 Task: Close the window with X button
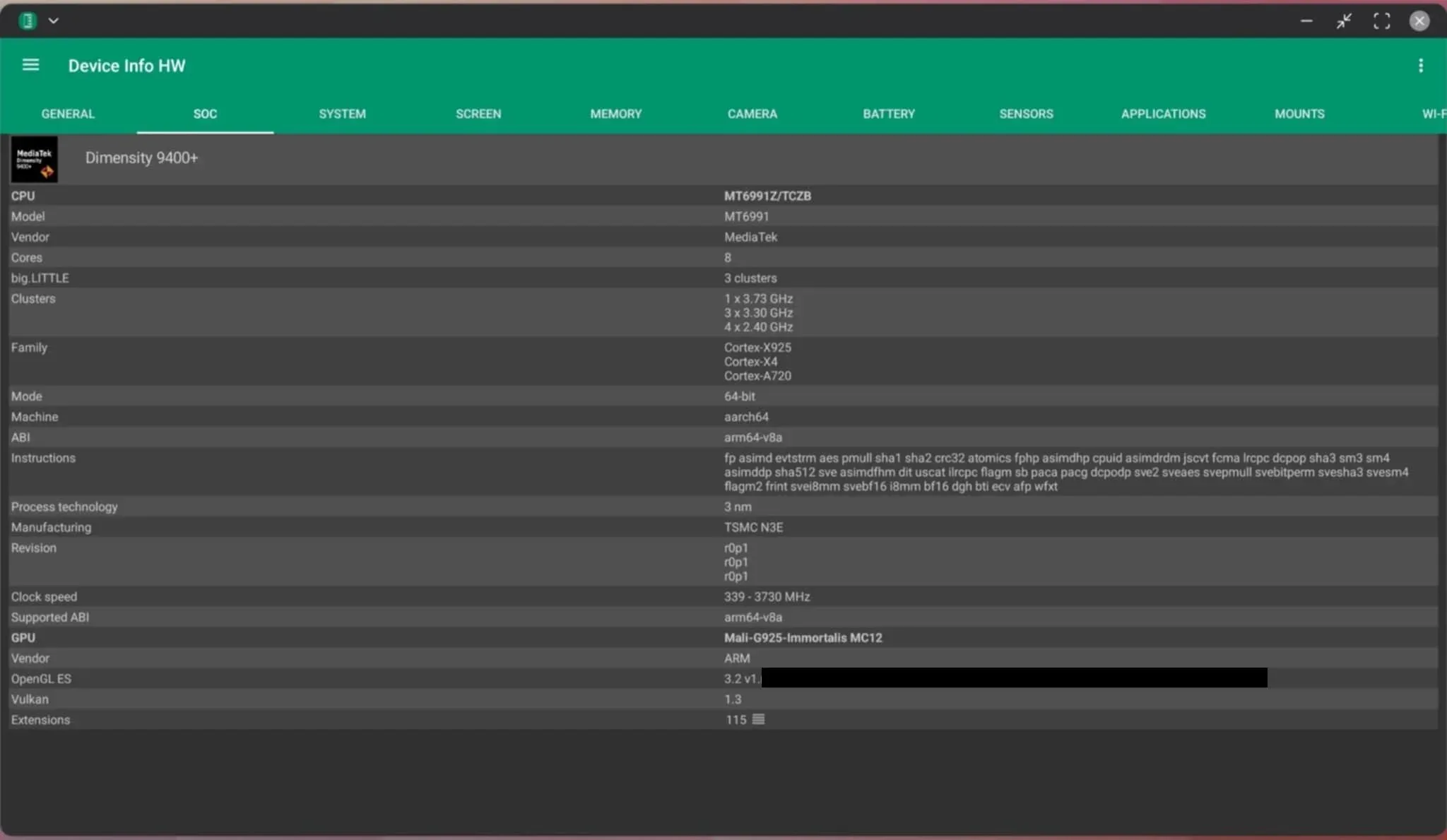pyautogui.click(x=1419, y=21)
